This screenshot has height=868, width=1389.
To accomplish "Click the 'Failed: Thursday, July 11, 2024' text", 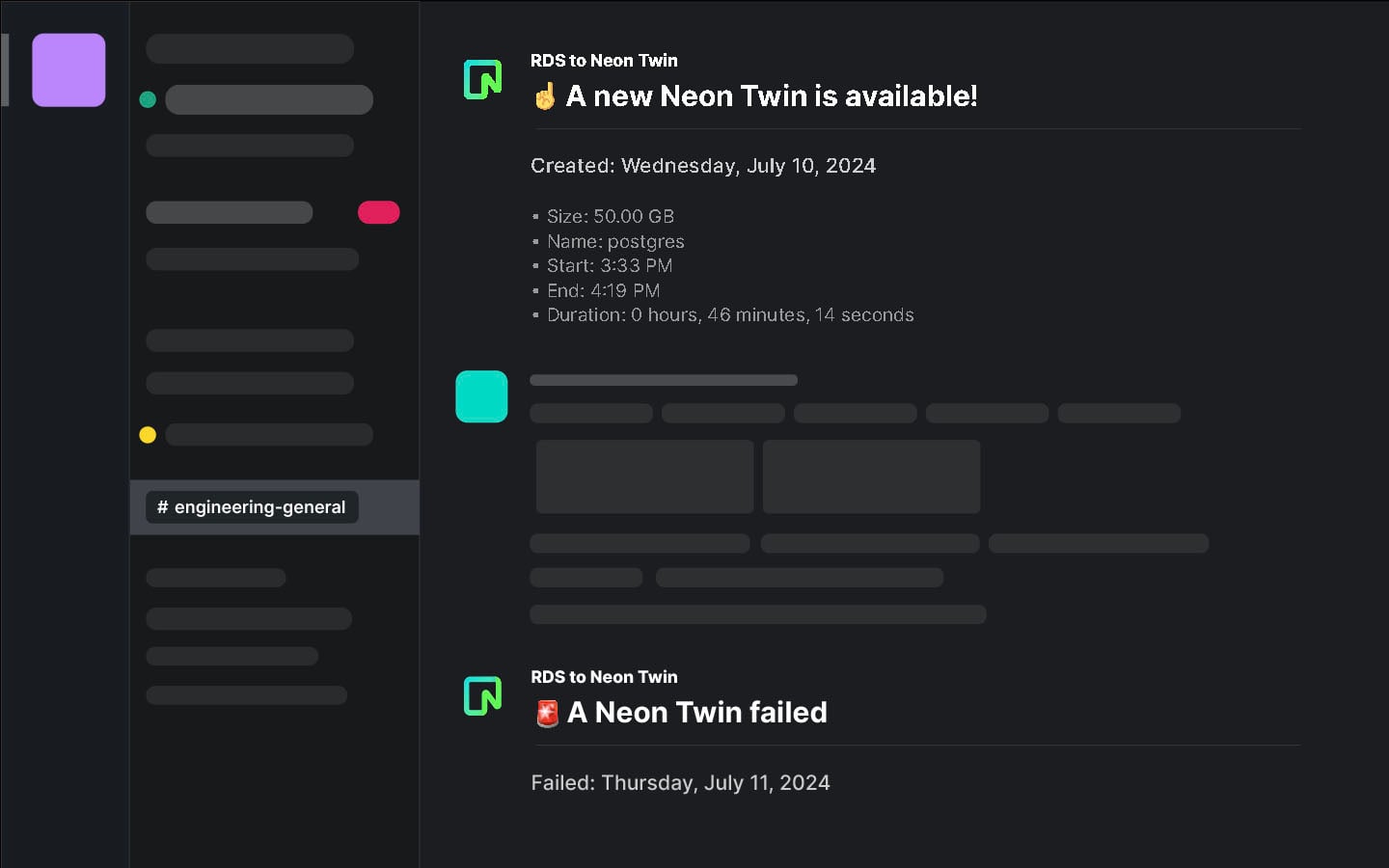I will [680, 783].
